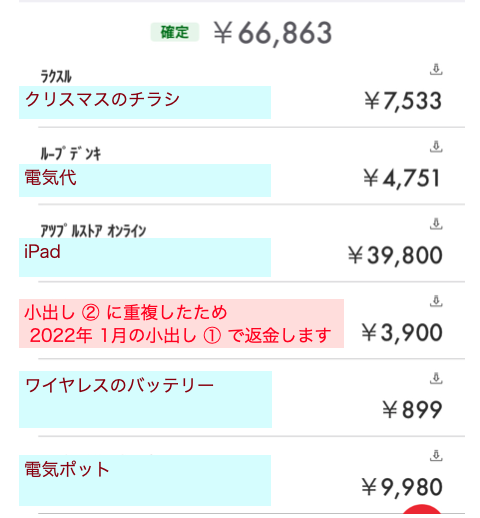Open the pink 小出し②重複 refund note

coord(181,323)
